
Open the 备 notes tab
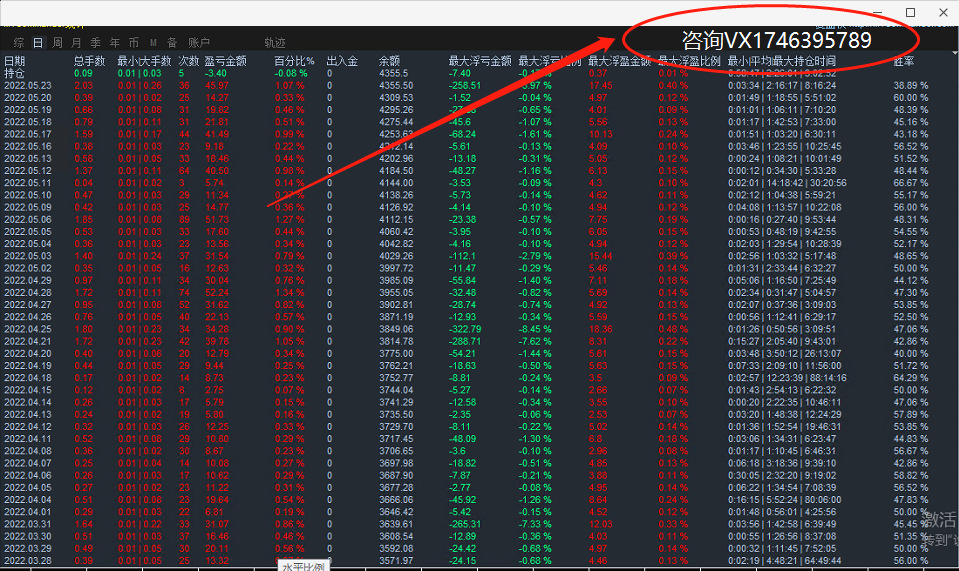click(x=171, y=43)
